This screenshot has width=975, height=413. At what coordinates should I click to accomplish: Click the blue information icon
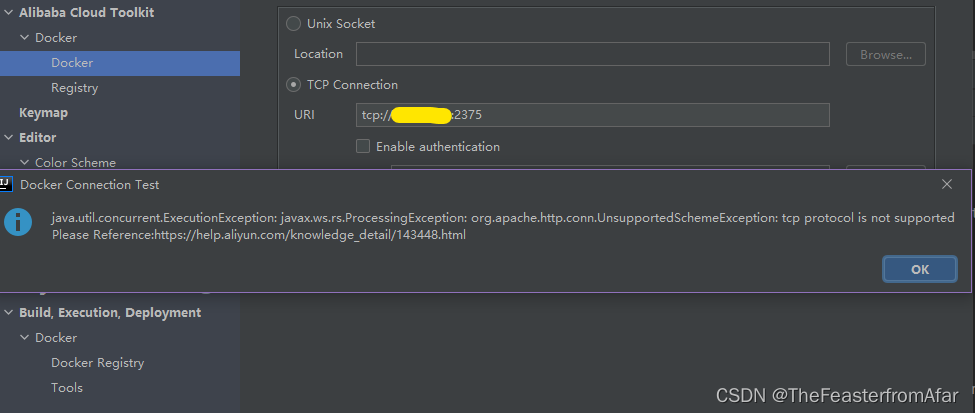pyautogui.click(x=17, y=223)
